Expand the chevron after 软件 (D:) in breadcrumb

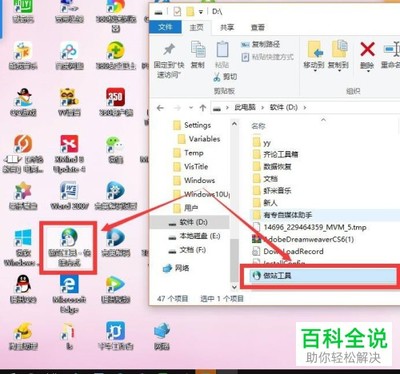point(304,108)
